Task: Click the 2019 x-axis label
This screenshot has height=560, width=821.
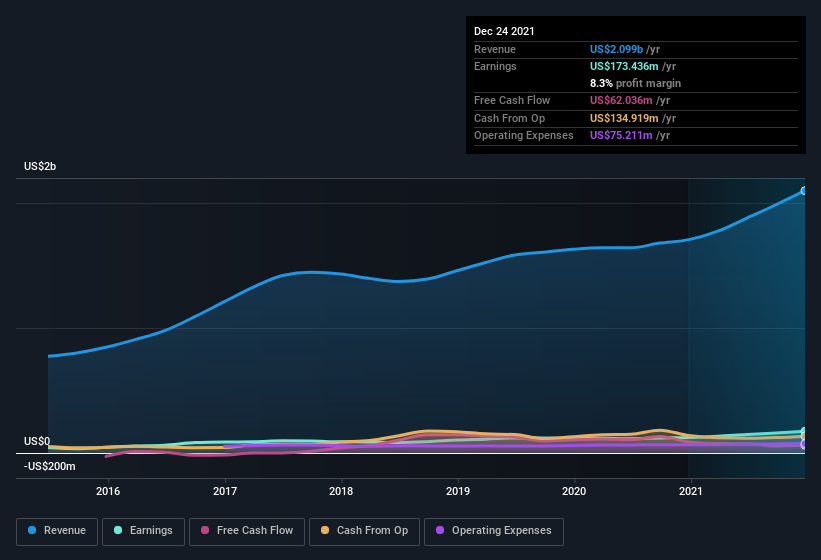Action: pos(458,491)
